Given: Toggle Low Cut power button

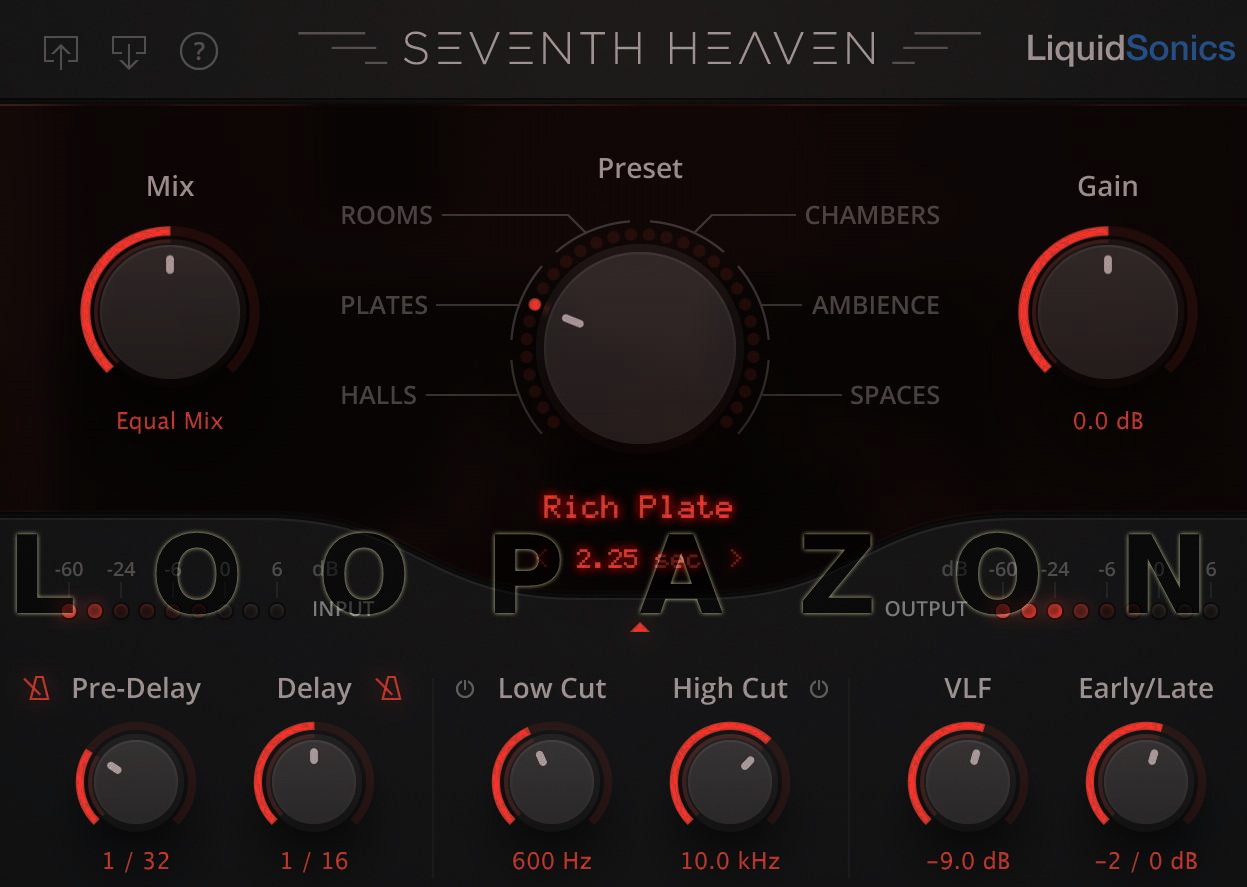Looking at the screenshot, I should tap(465, 689).
